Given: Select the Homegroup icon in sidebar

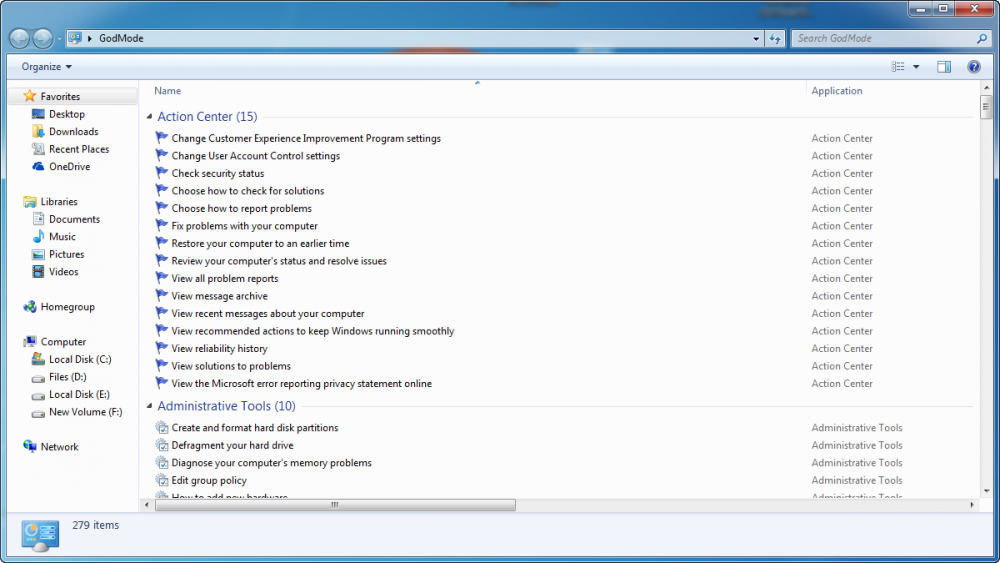Looking at the screenshot, I should coord(30,307).
